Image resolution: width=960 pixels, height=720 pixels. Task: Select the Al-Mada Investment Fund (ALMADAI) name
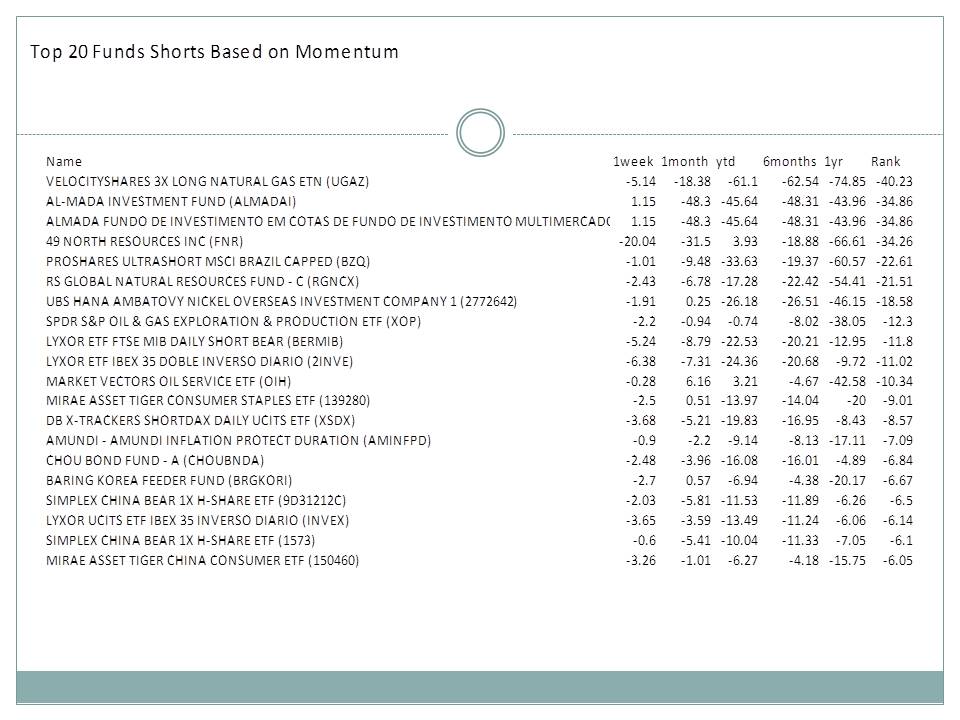(171, 201)
